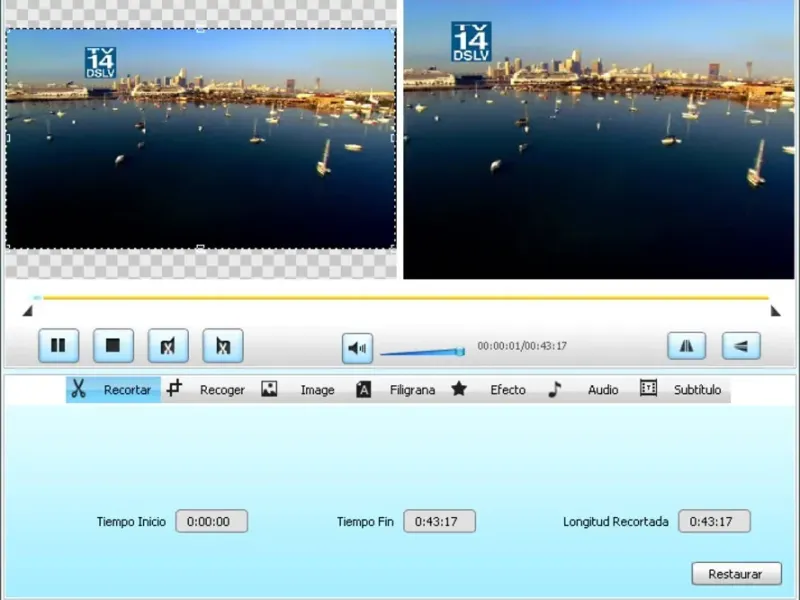Click the playback time counter 00:00:01/00:43:17
The width and height of the screenshot is (800, 600).
coord(522,346)
